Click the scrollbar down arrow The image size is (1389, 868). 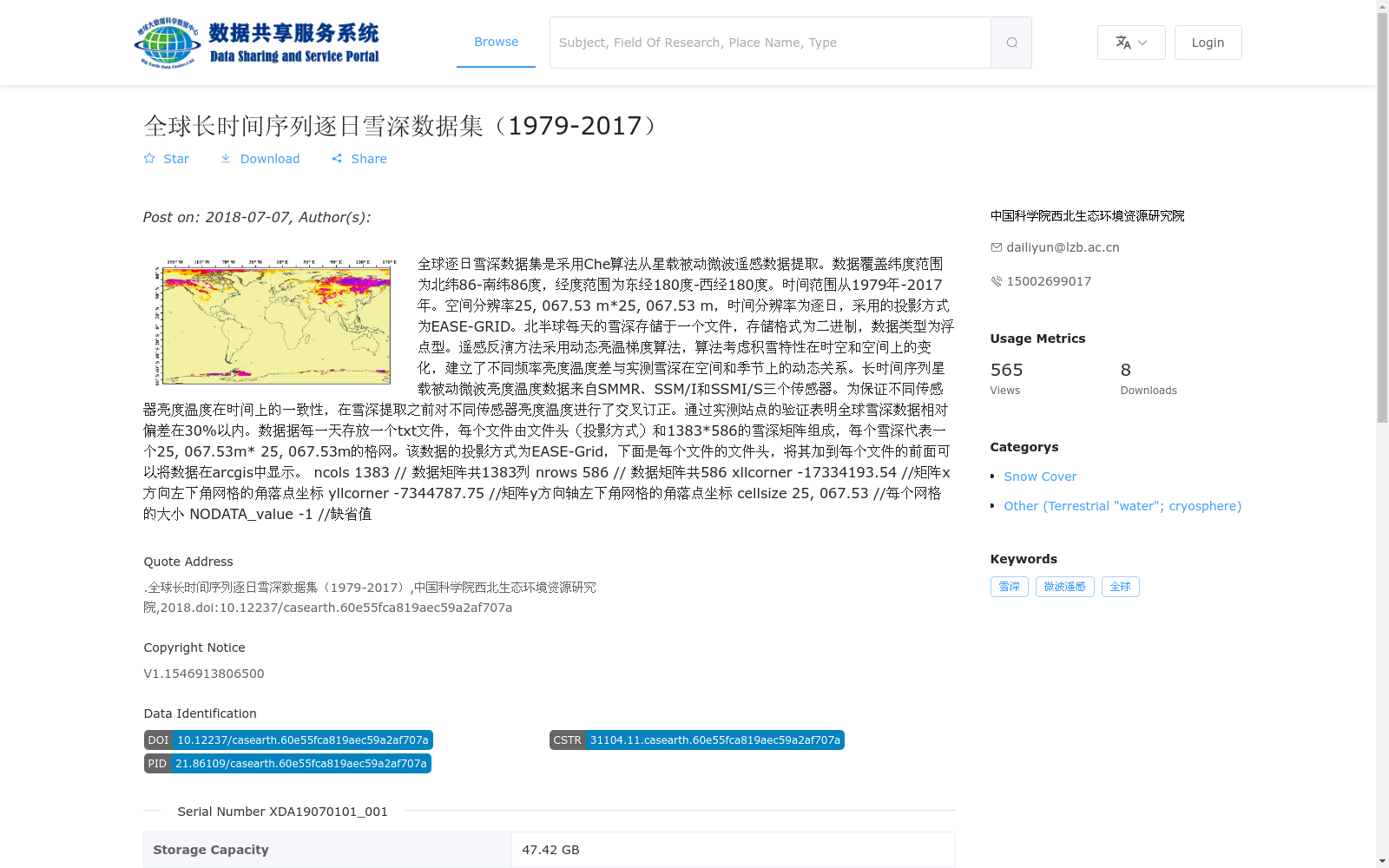[x=1382, y=861]
